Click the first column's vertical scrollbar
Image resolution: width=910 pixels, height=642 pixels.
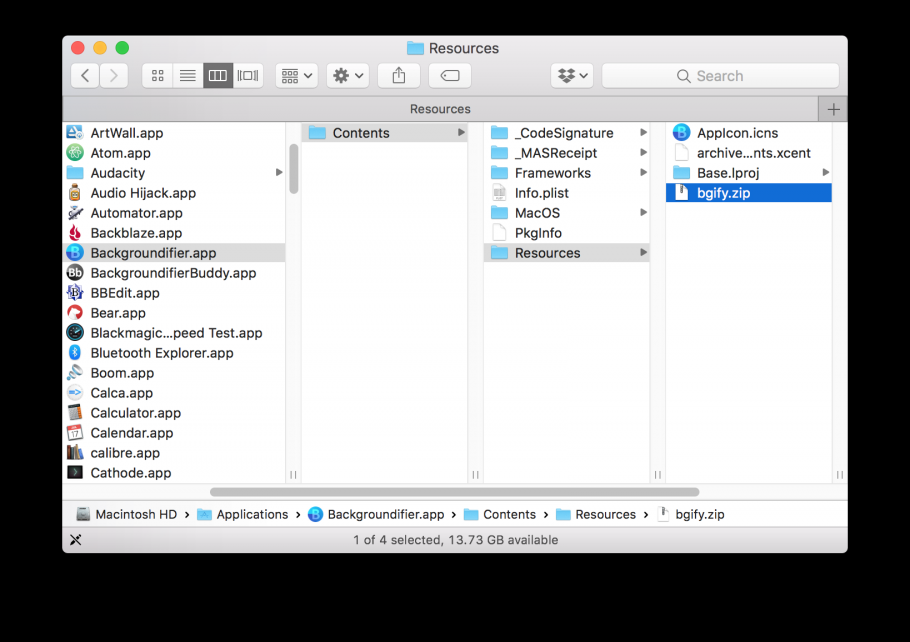[x=293, y=169]
